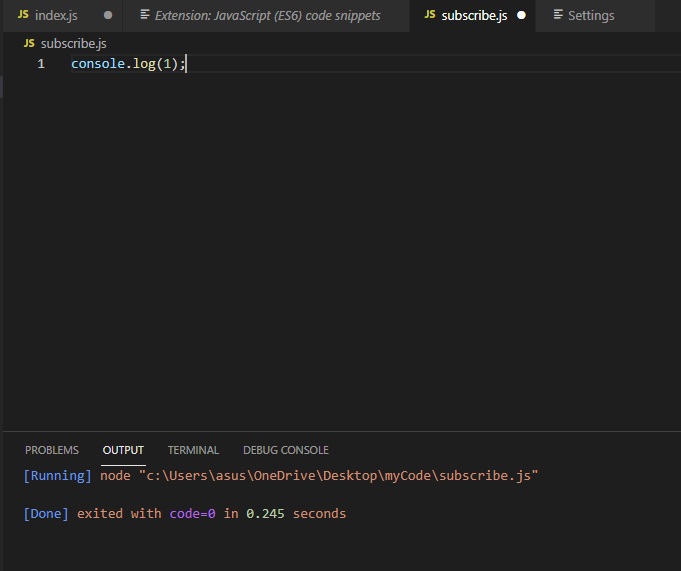The height and width of the screenshot is (571, 681).
Task: Click the subscribe.js breadcrumb label
Action: point(73,43)
